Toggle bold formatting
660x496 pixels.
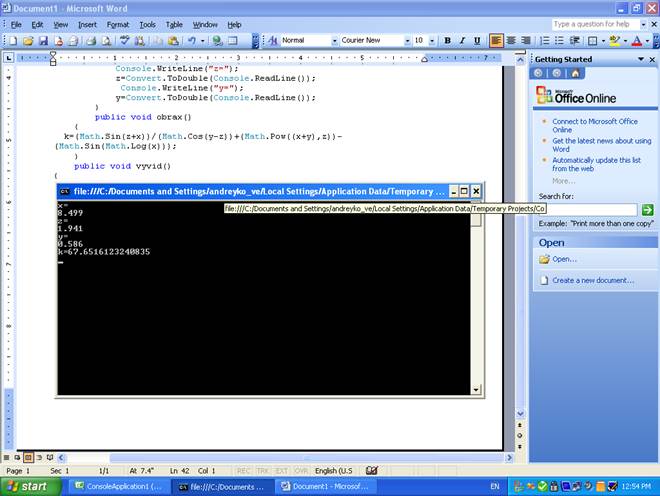447,40
